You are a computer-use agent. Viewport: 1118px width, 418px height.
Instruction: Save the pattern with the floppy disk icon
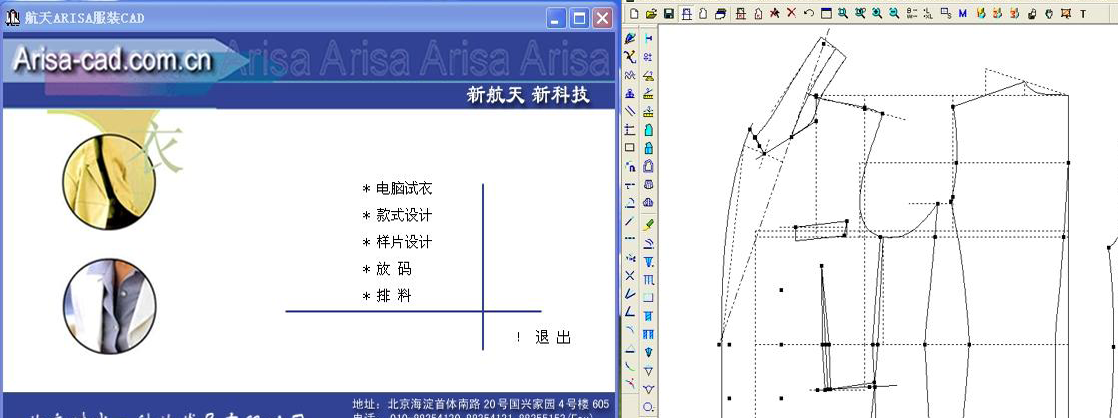click(x=669, y=14)
